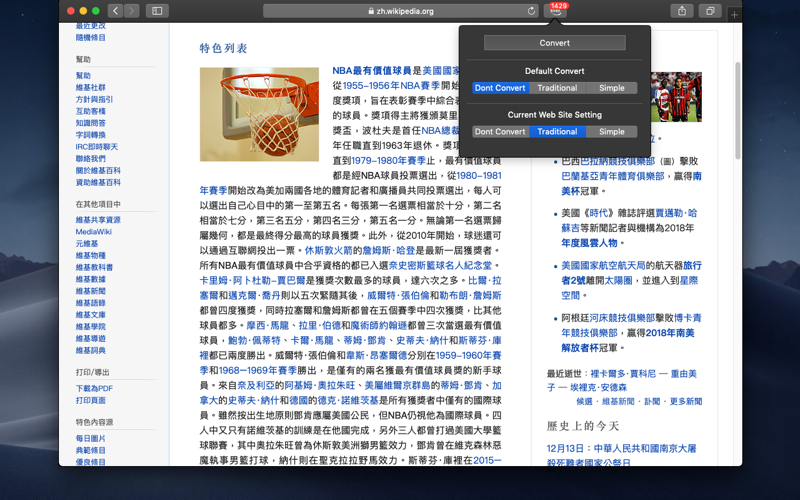Open sidebar link 維基物種

pos(91,255)
